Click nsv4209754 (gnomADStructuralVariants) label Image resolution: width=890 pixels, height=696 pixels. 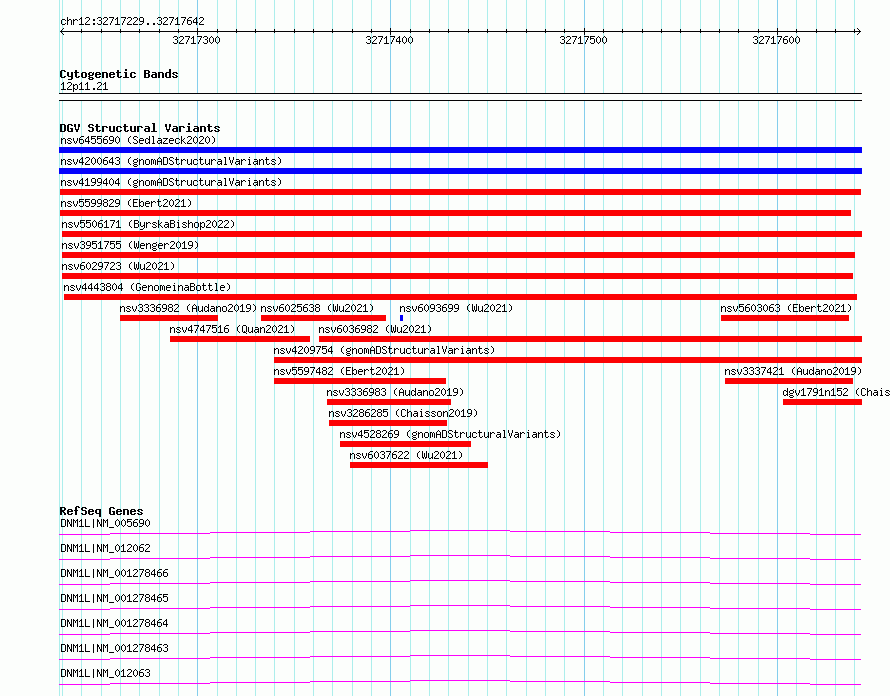pos(384,350)
